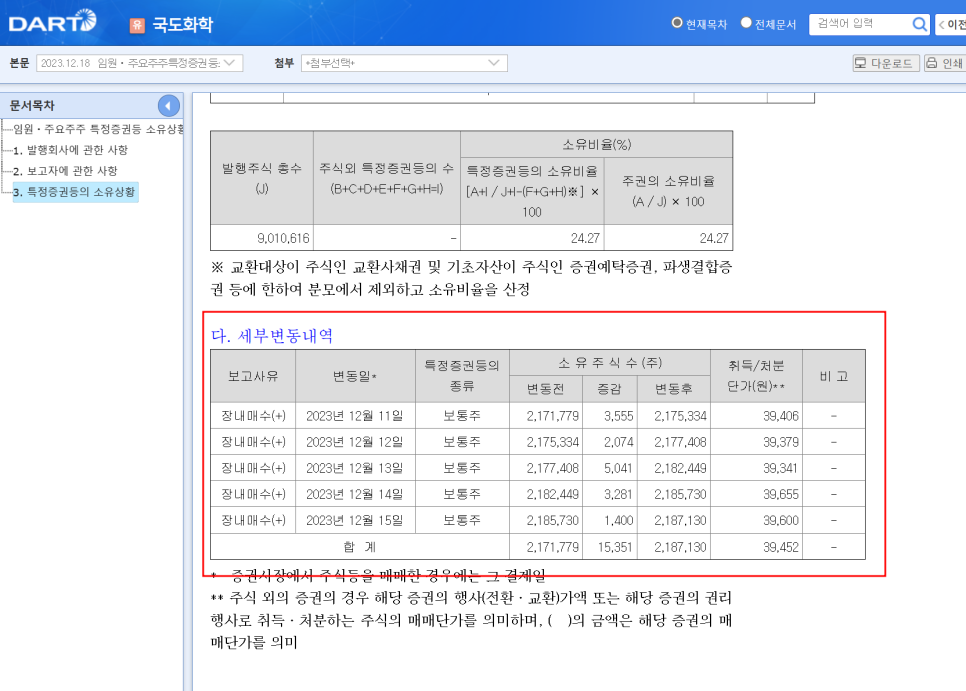Click the 39,341 unit price cell
966x691 pixels.
756,468
